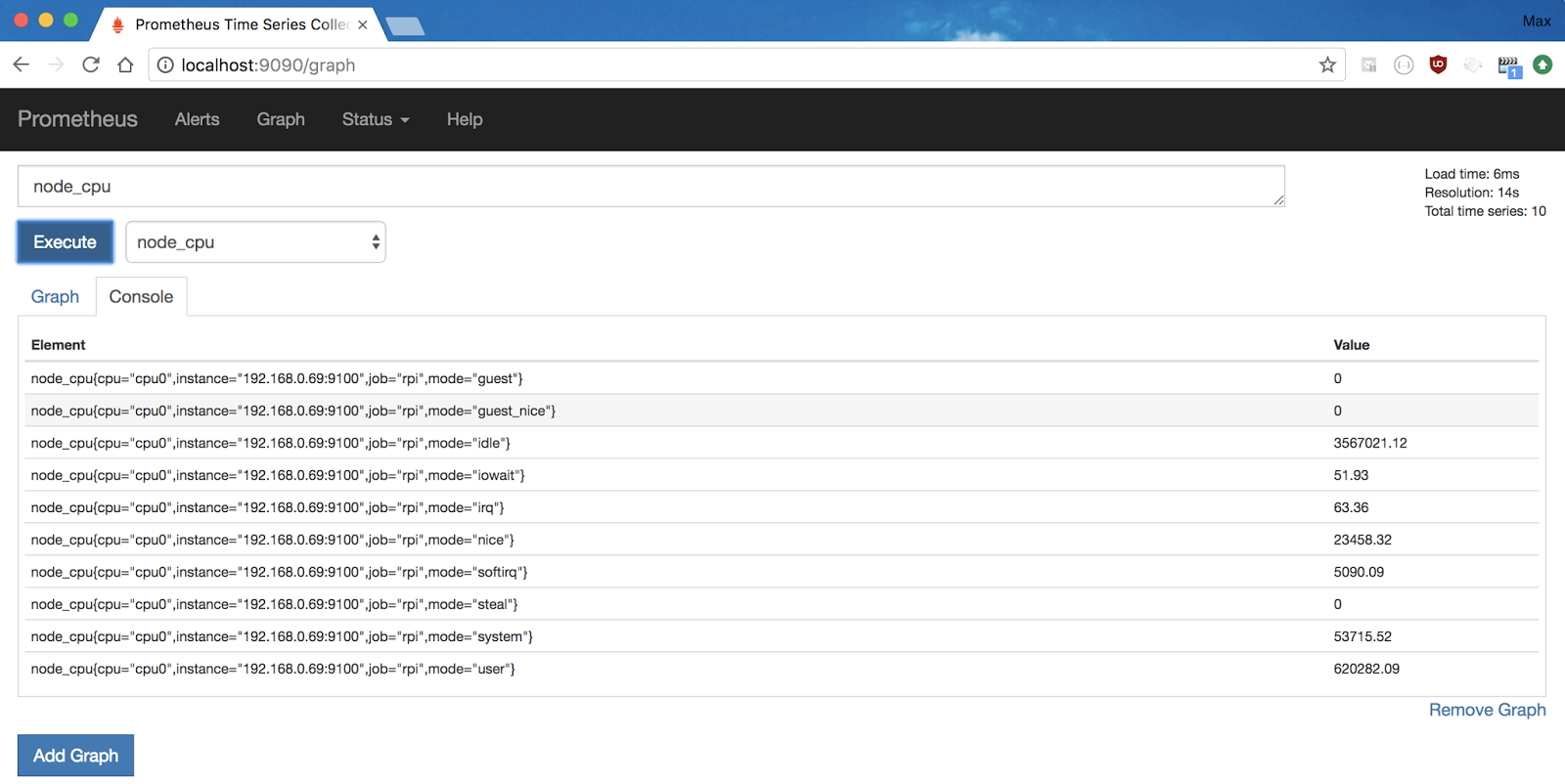Click the value 23458.32
This screenshot has height=784, width=1565.
1363,540
